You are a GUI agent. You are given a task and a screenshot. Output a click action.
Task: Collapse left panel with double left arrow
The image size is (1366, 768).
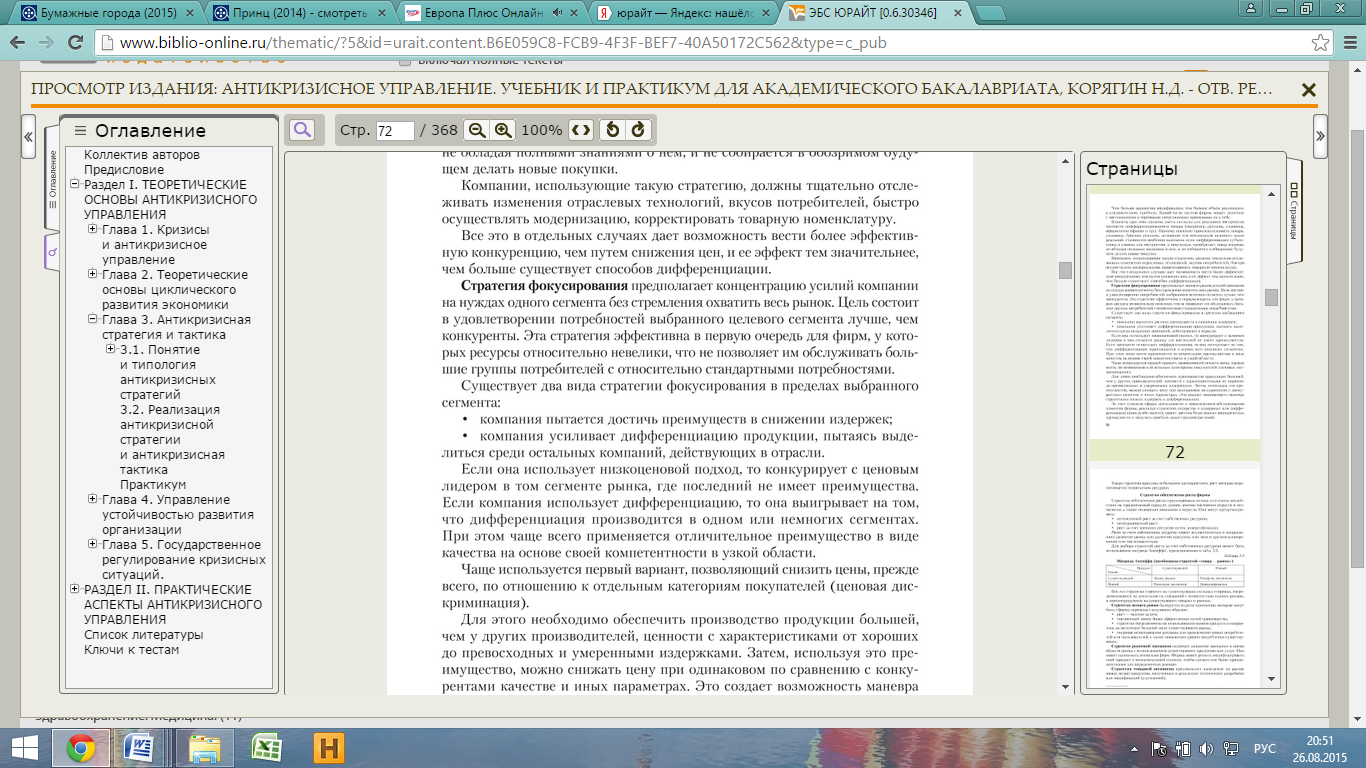coord(29,136)
